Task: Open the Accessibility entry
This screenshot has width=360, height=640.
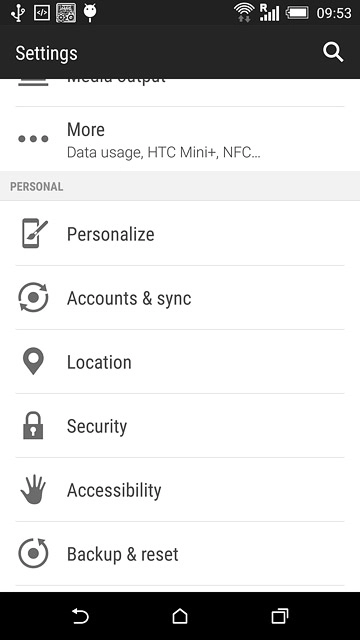Action: tap(180, 490)
